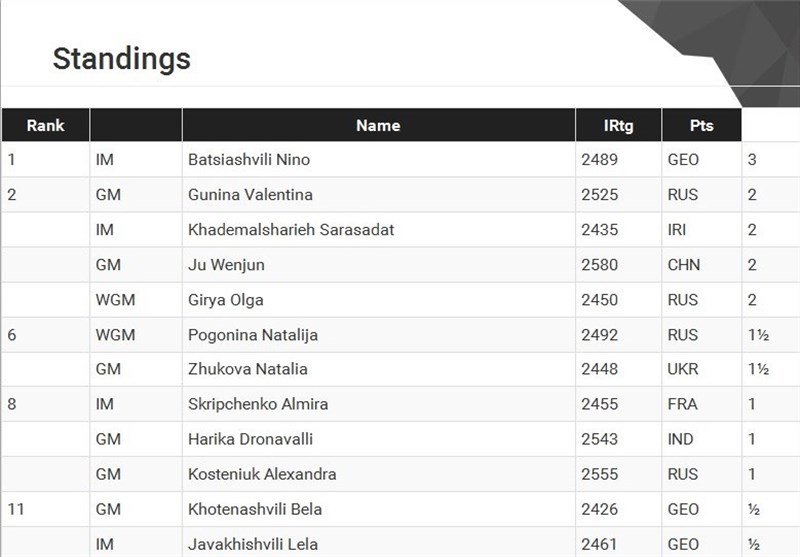
Task: Click on Kosteniuk Alexandra
Action: 262,474
